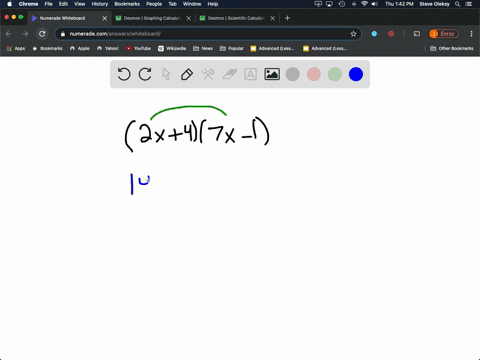Image resolution: width=480 pixels, height=360 pixels.
Task: Click the blue extension icon
Action: pyautogui.click(x=374, y=34)
